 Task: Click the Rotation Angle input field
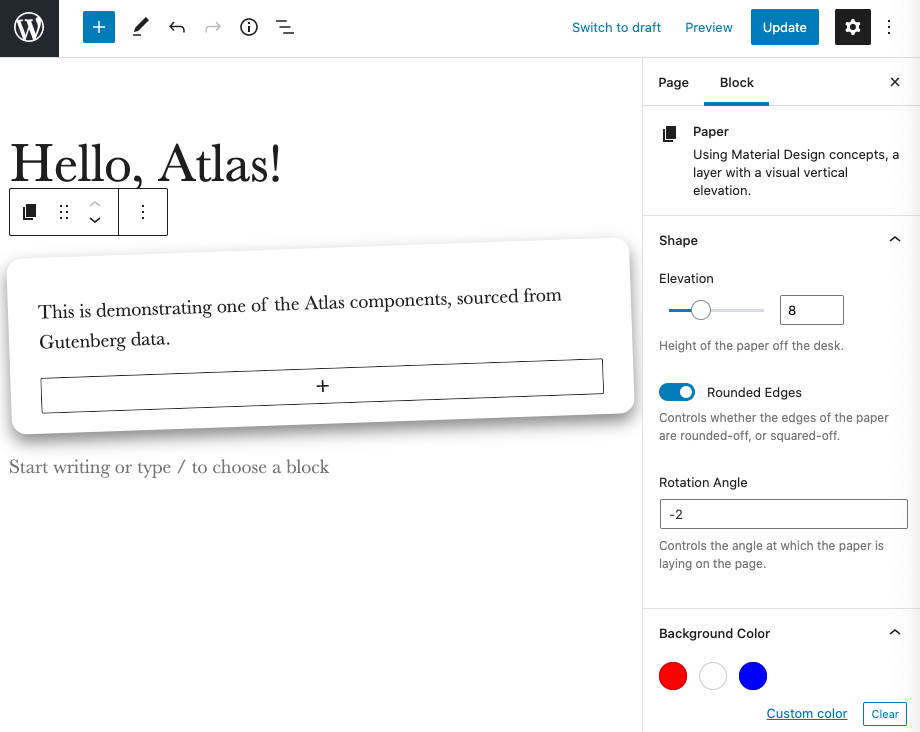[783, 515]
